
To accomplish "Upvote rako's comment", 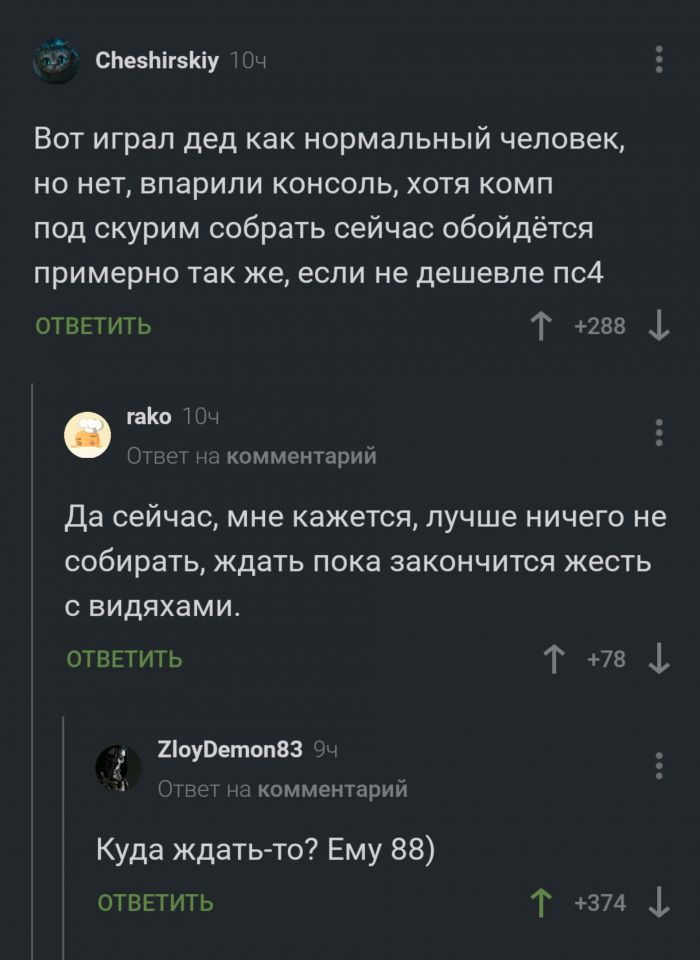I will tap(551, 658).
